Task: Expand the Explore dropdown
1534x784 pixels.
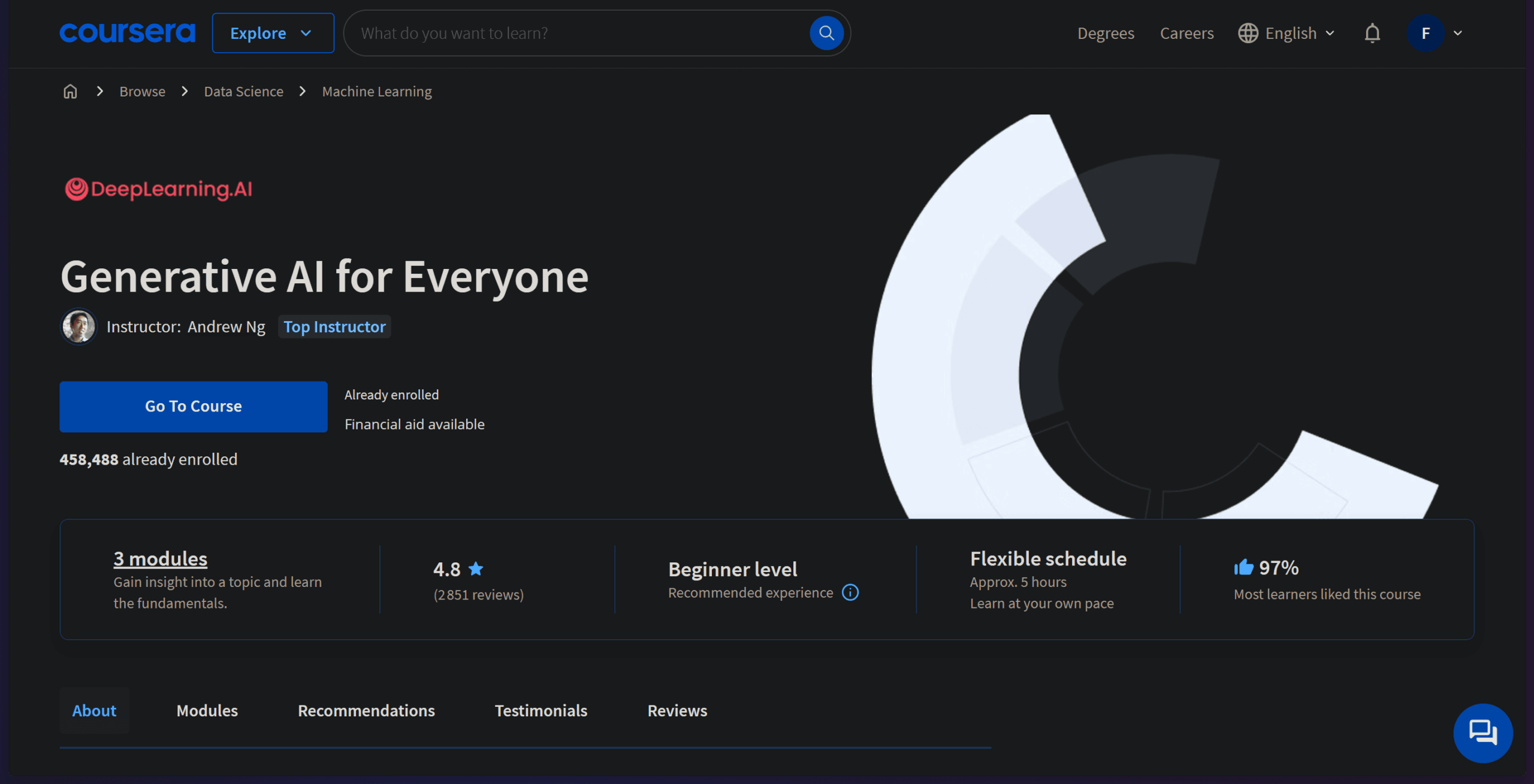Action: point(273,33)
